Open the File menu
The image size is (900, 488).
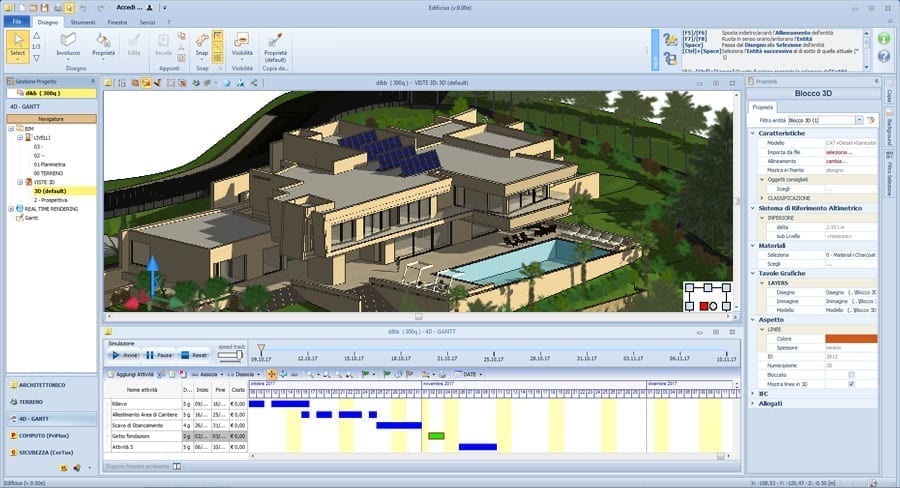(17, 22)
